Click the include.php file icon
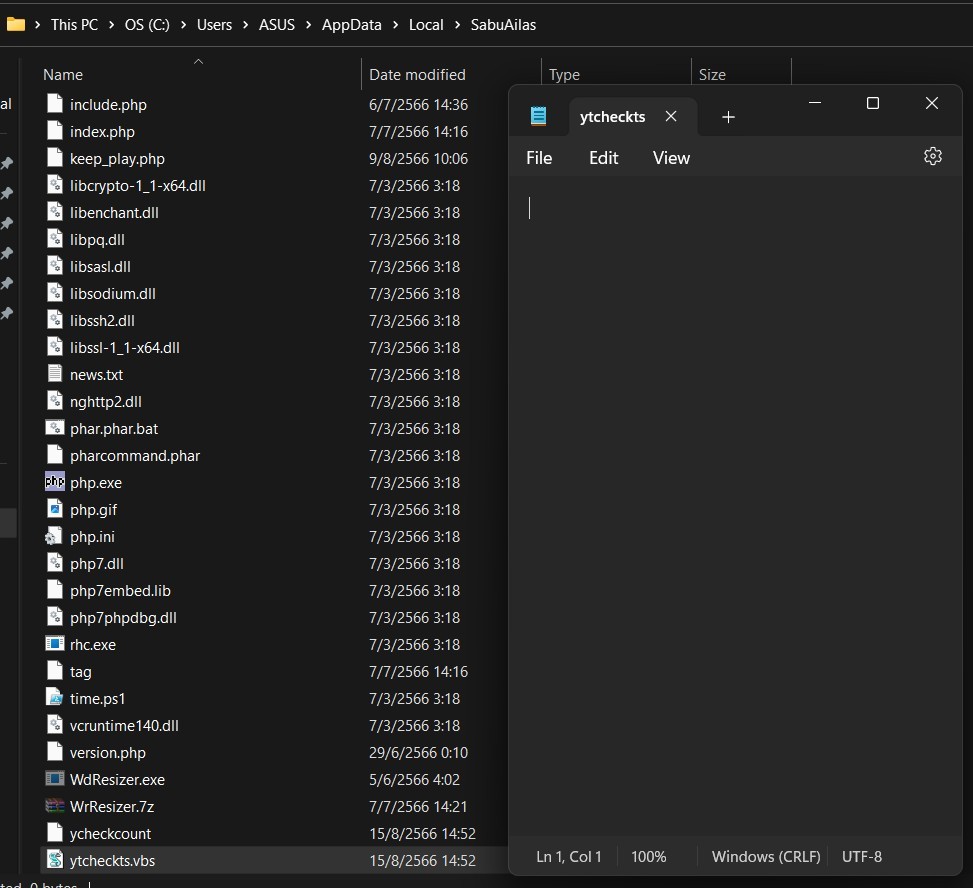 (x=55, y=104)
